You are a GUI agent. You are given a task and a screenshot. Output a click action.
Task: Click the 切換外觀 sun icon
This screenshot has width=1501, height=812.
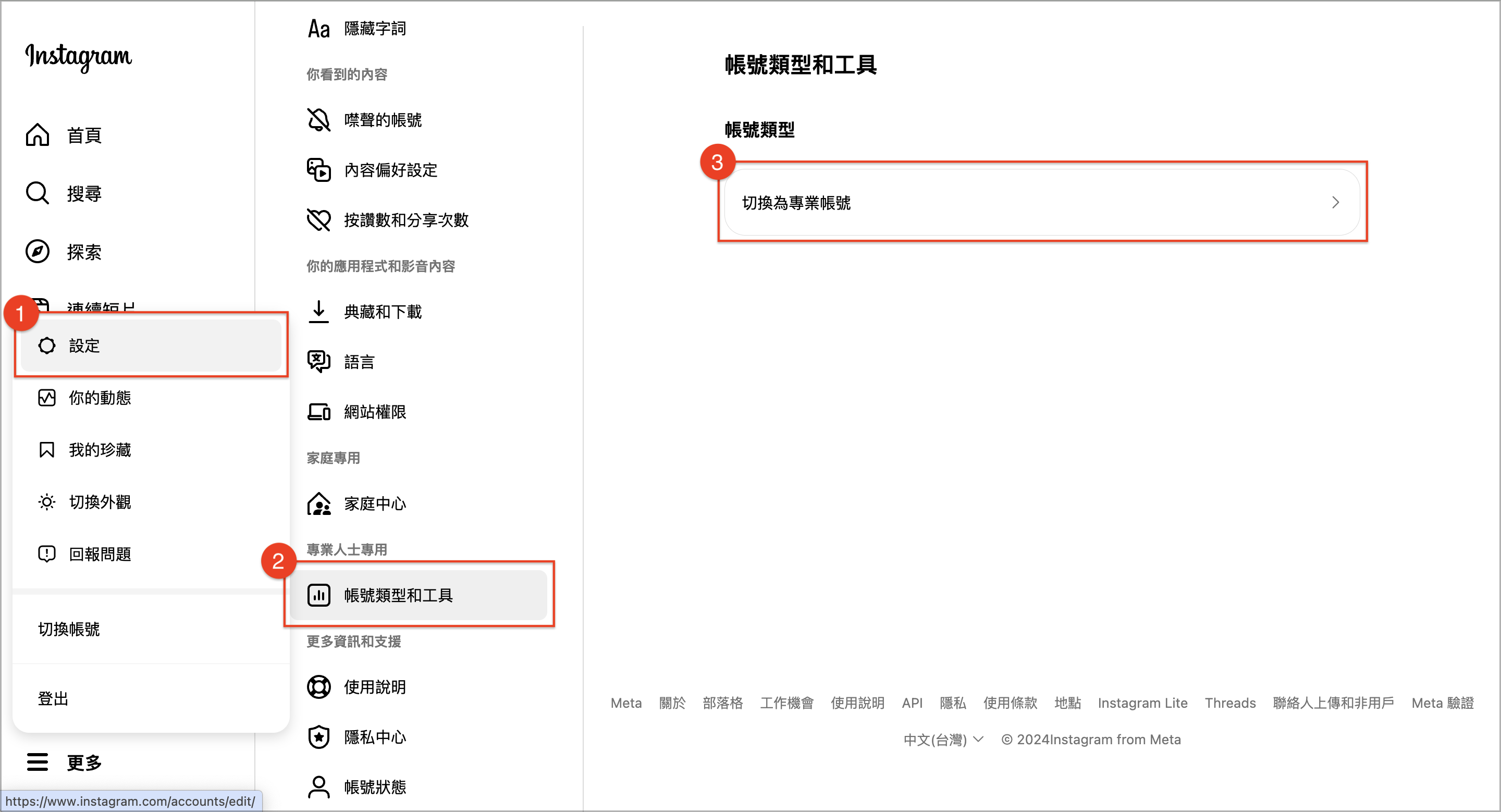(46, 502)
